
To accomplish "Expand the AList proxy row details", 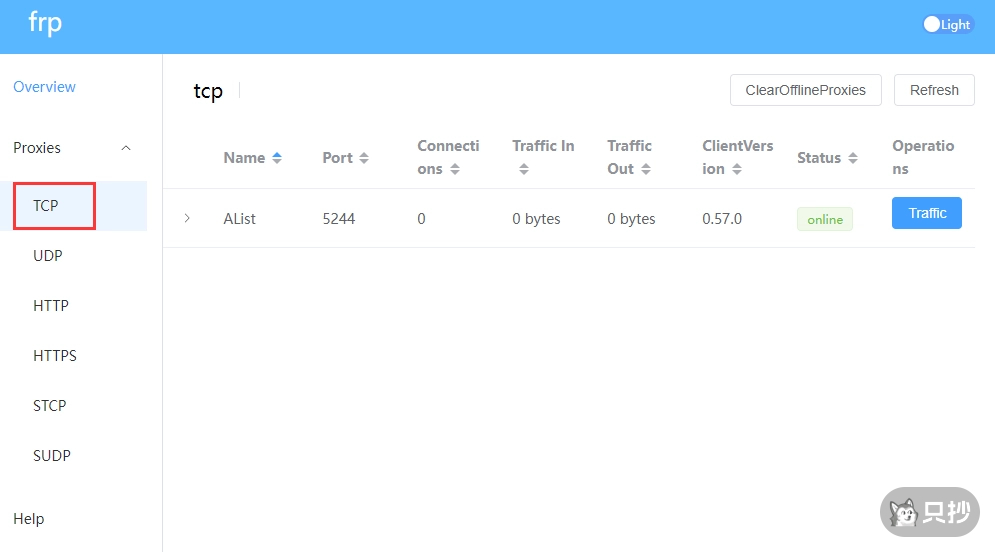I will (x=187, y=218).
